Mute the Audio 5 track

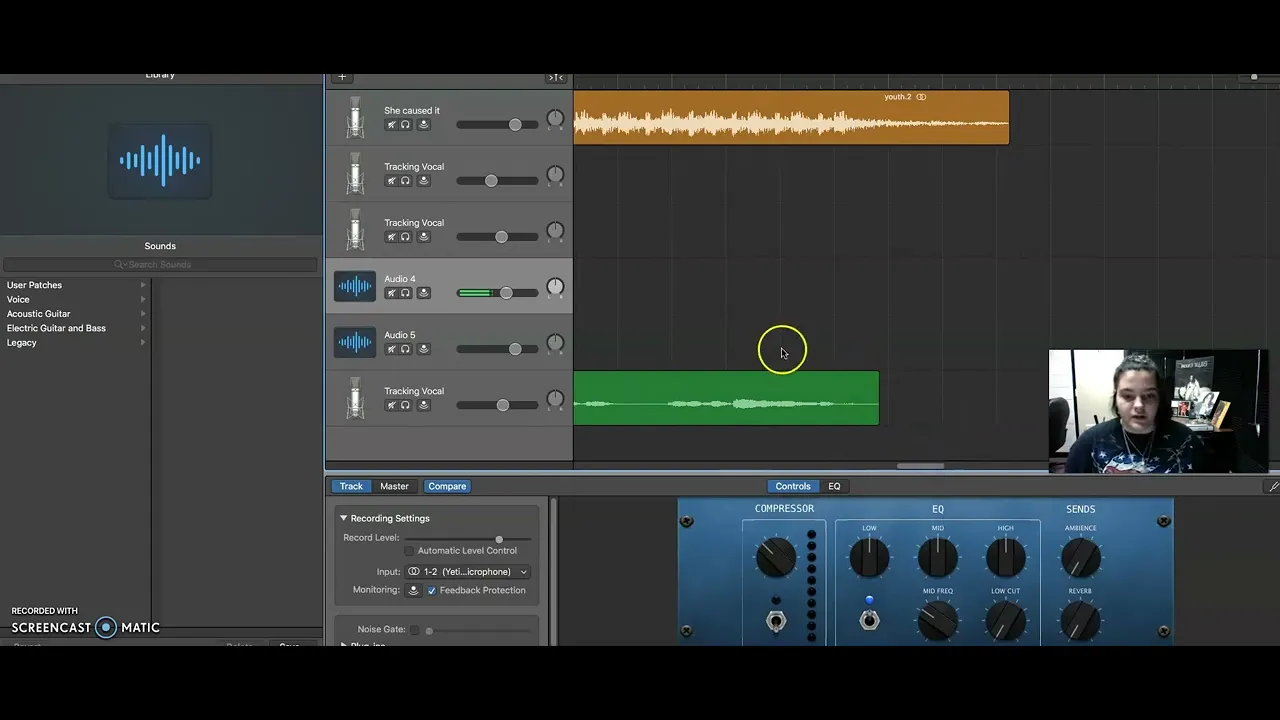click(x=391, y=349)
